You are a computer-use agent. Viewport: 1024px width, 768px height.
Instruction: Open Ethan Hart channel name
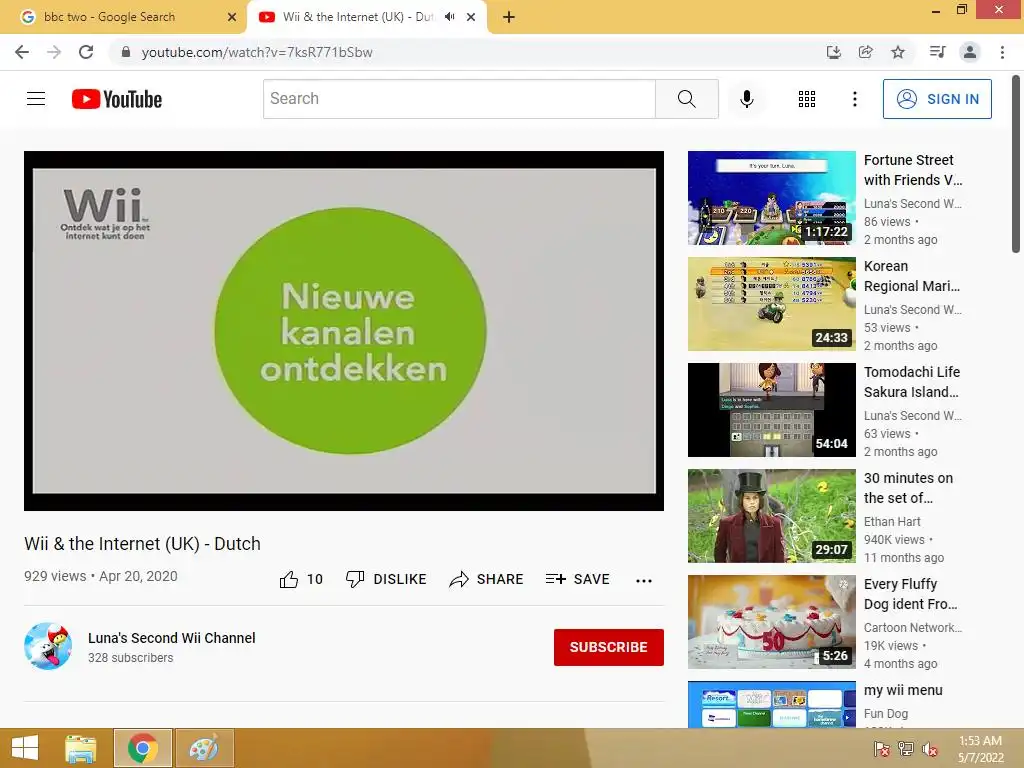pyautogui.click(x=892, y=522)
